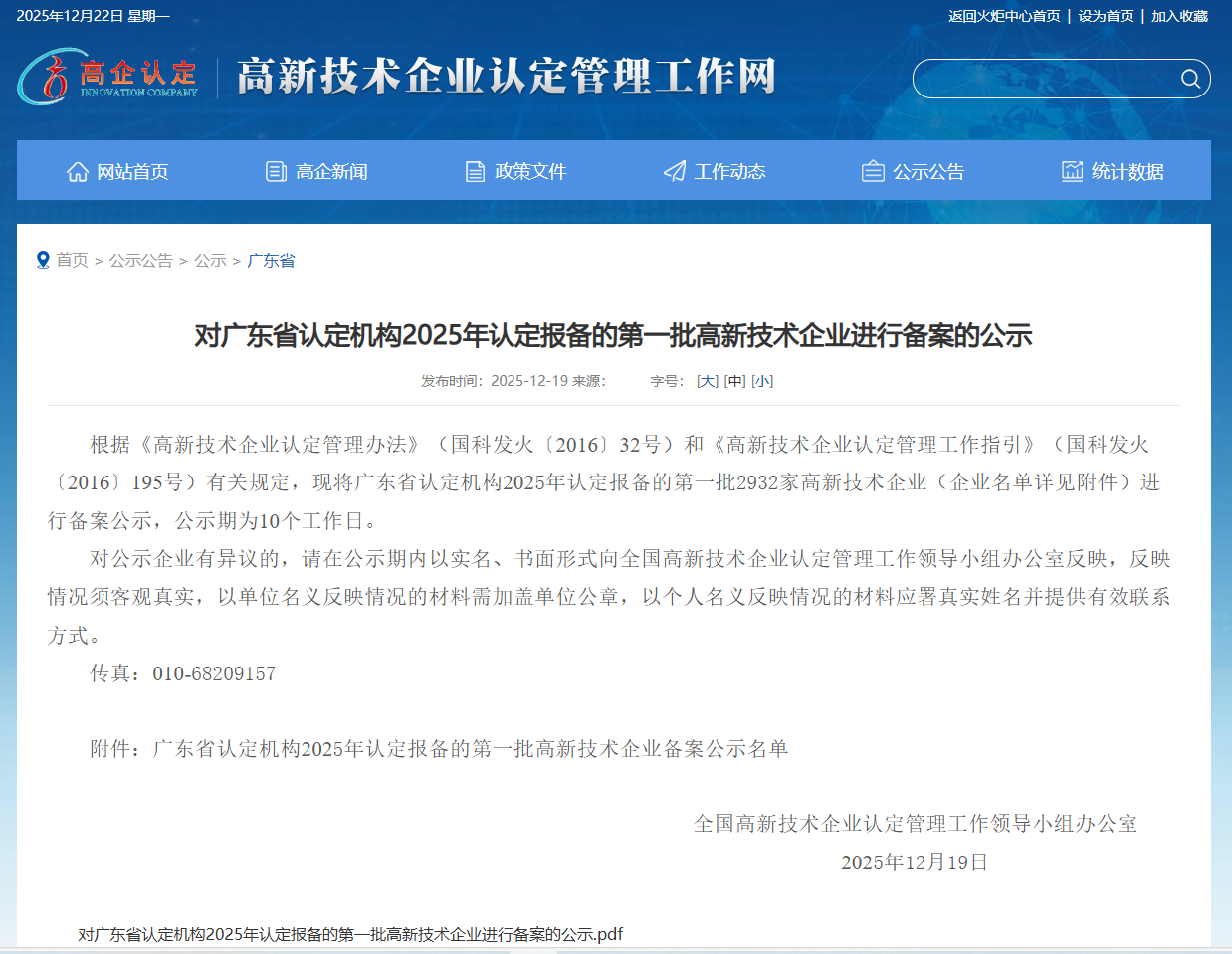Click the location pin breadcrumb icon
The height and width of the screenshot is (954, 1232).
43,260
